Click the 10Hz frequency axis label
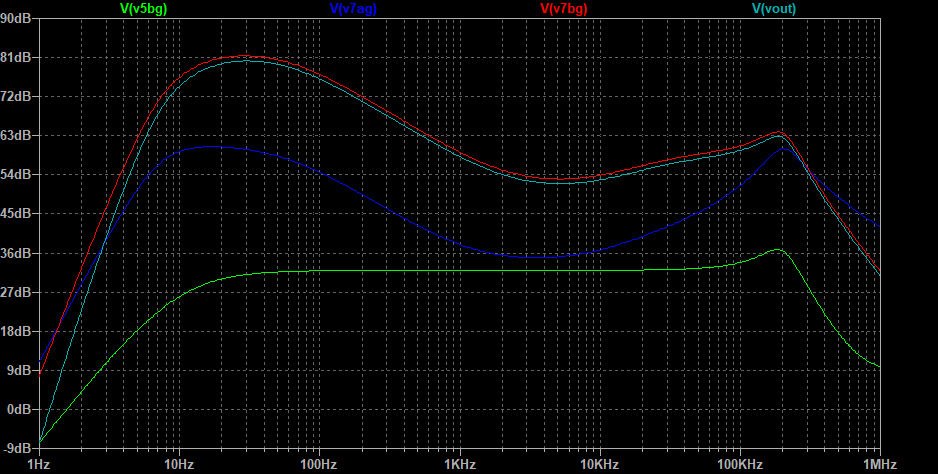938x474 pixels. coord(179,464)
